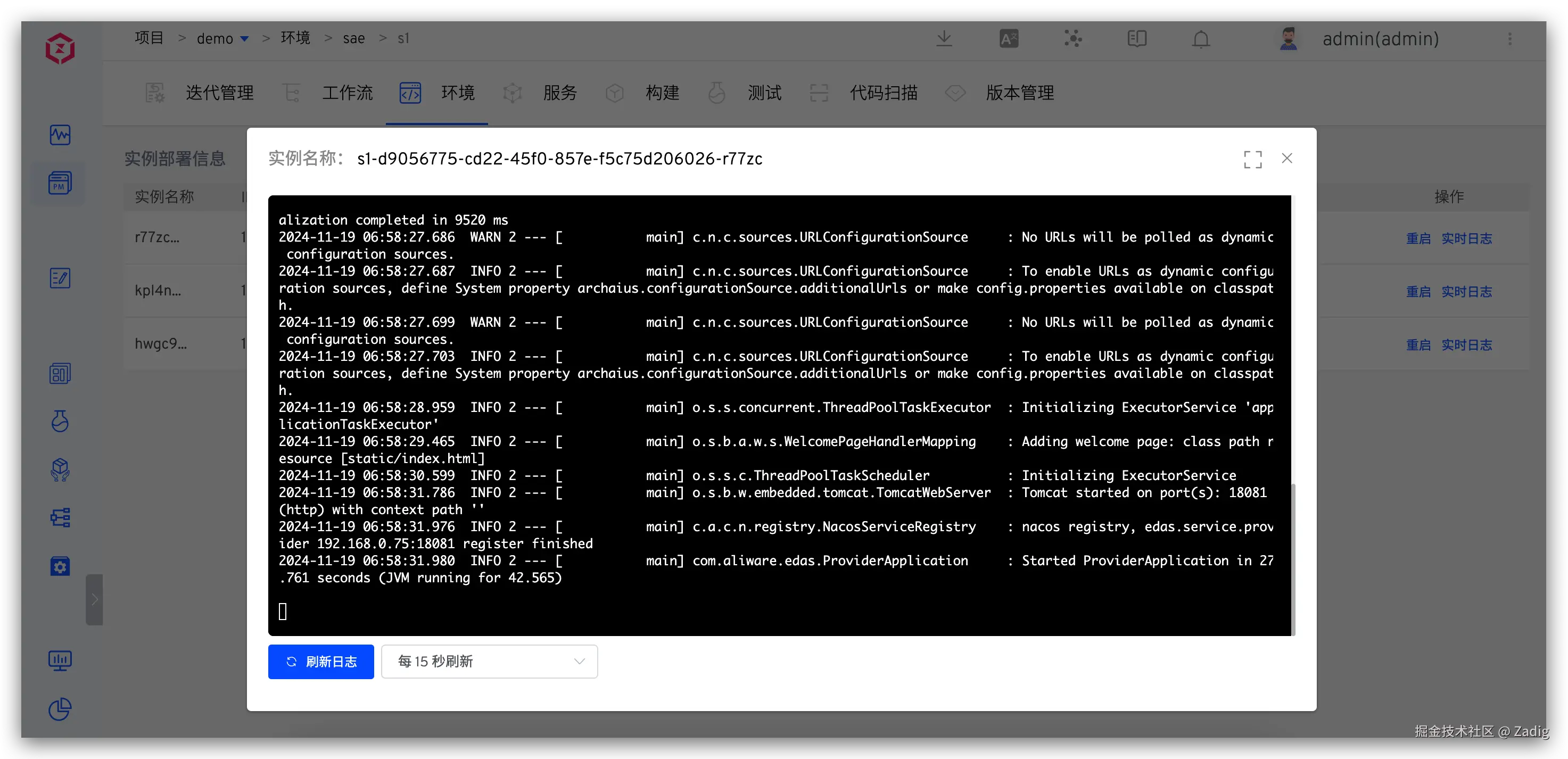1568x759 pixels.
Task: Click the download icon in top bar
Action: pyautogui.click(x=944, y=38)
